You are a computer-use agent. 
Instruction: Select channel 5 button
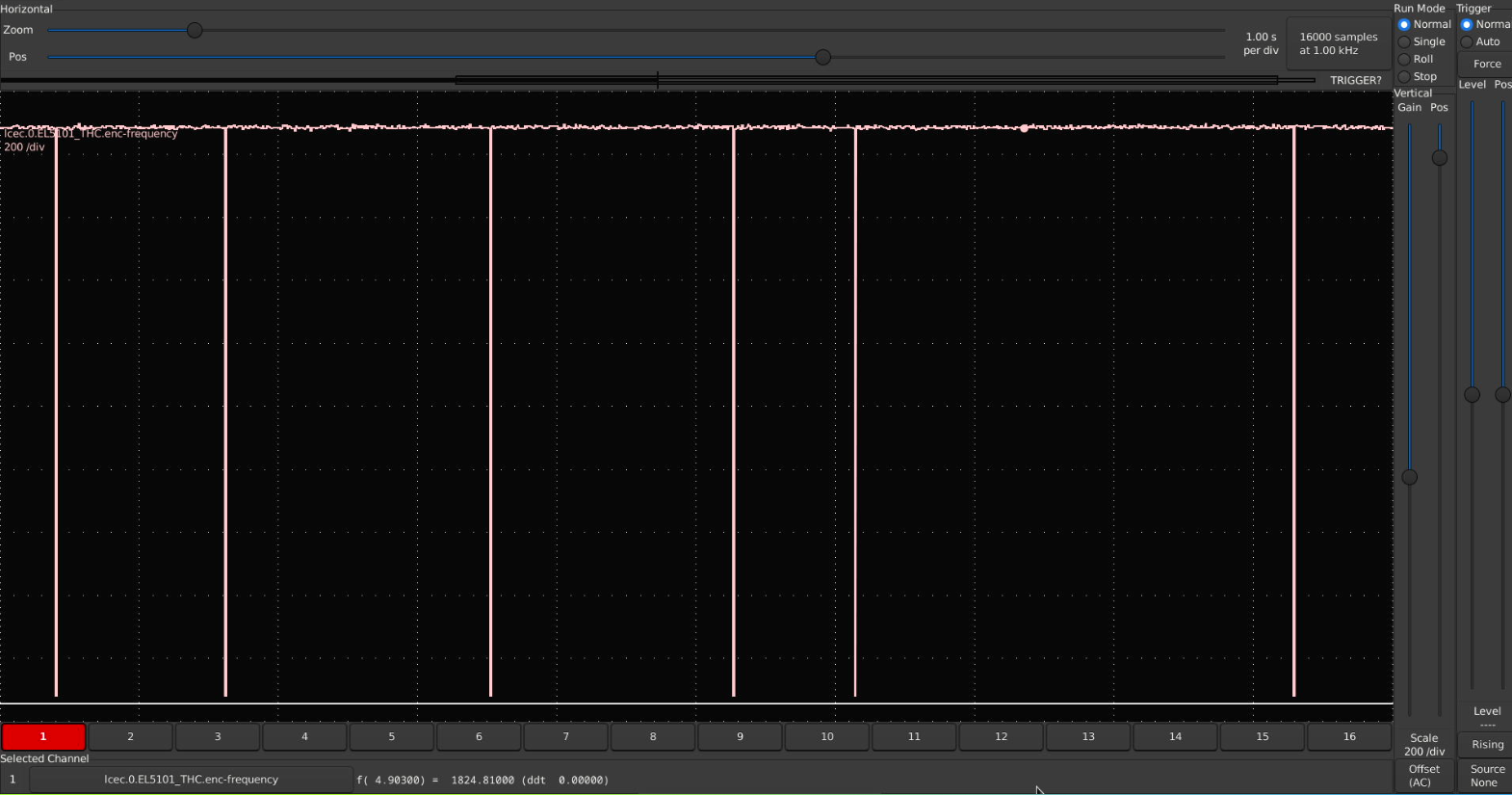[x=392, y=736]
